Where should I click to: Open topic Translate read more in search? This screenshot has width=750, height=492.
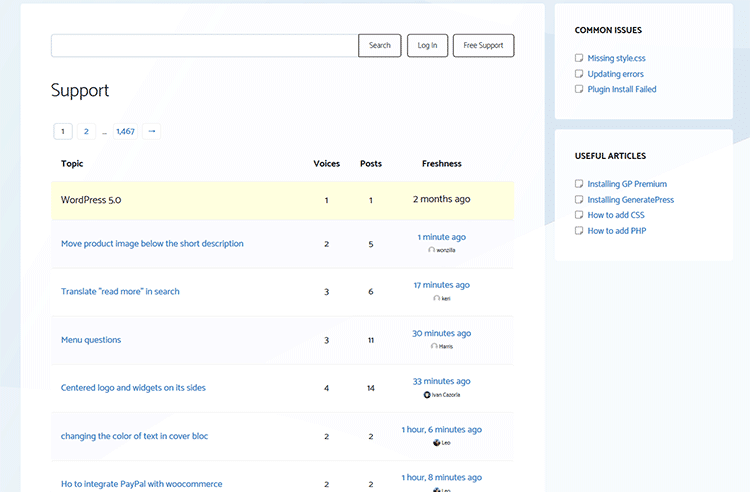120,291
